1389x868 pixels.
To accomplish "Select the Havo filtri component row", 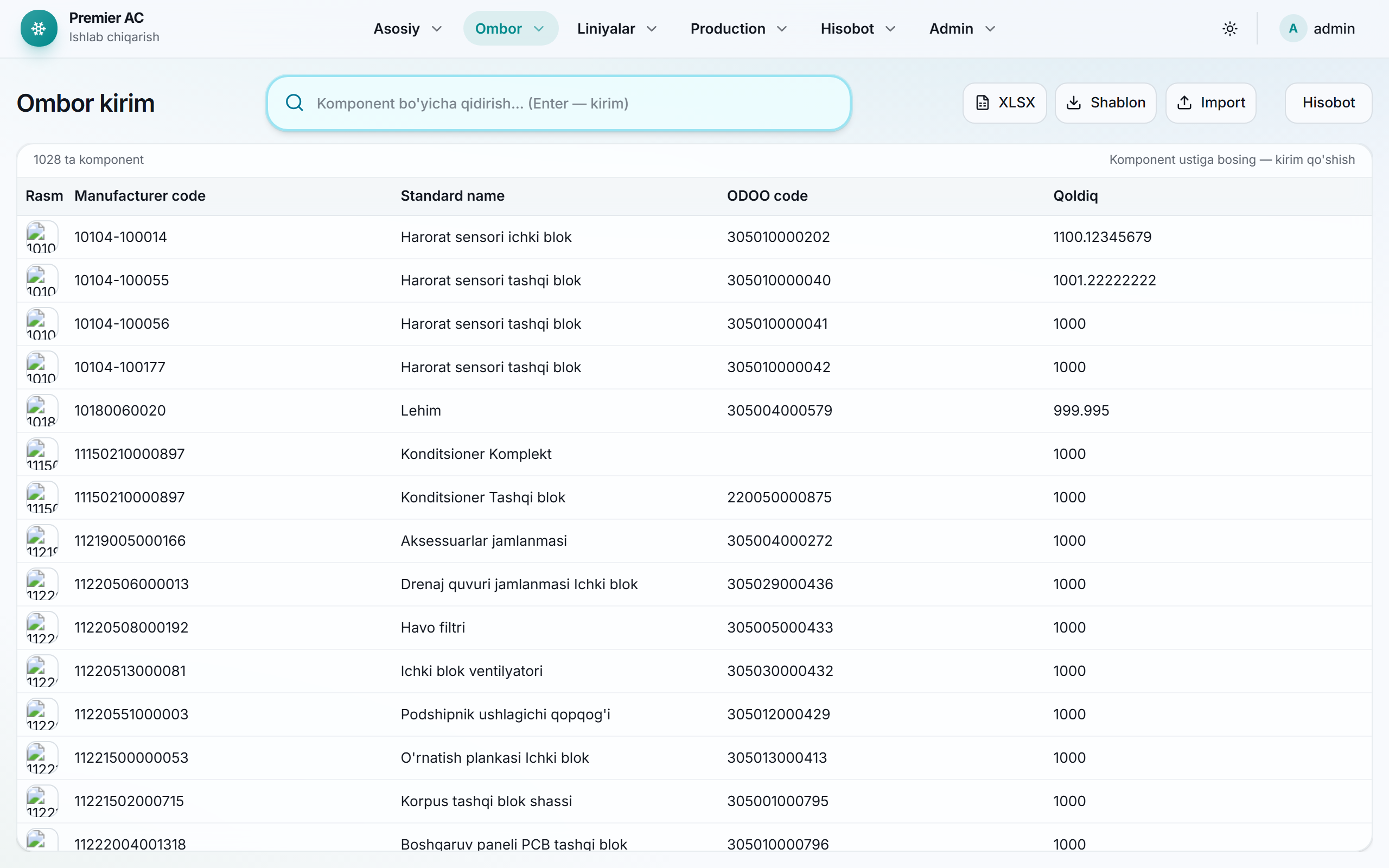I will 694,628.
